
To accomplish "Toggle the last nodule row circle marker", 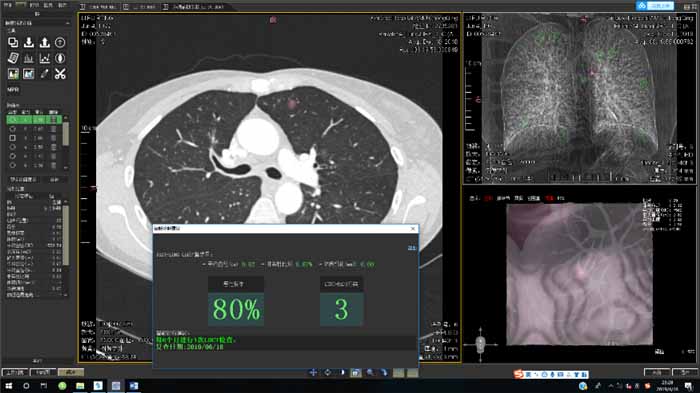I will 12,165.
